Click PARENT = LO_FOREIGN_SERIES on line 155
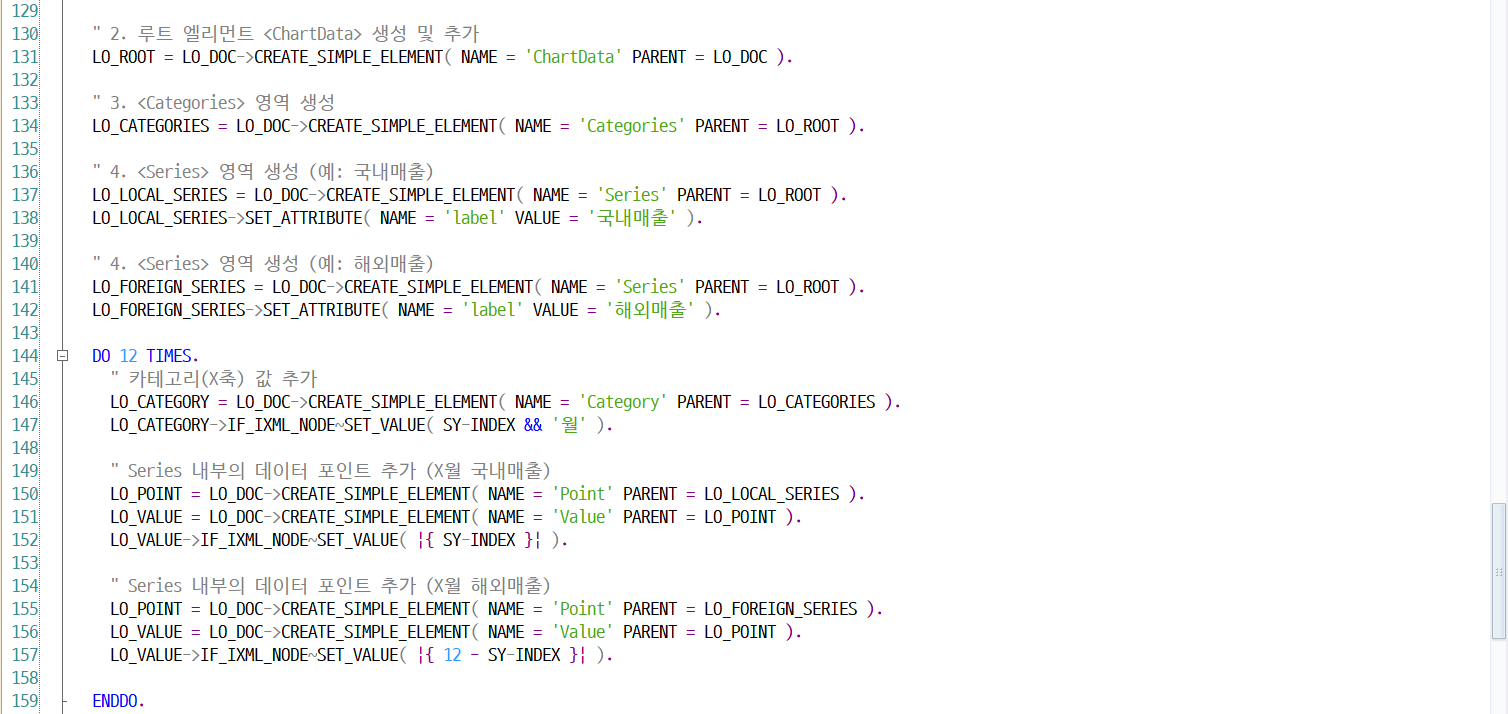 click(740, 609)
